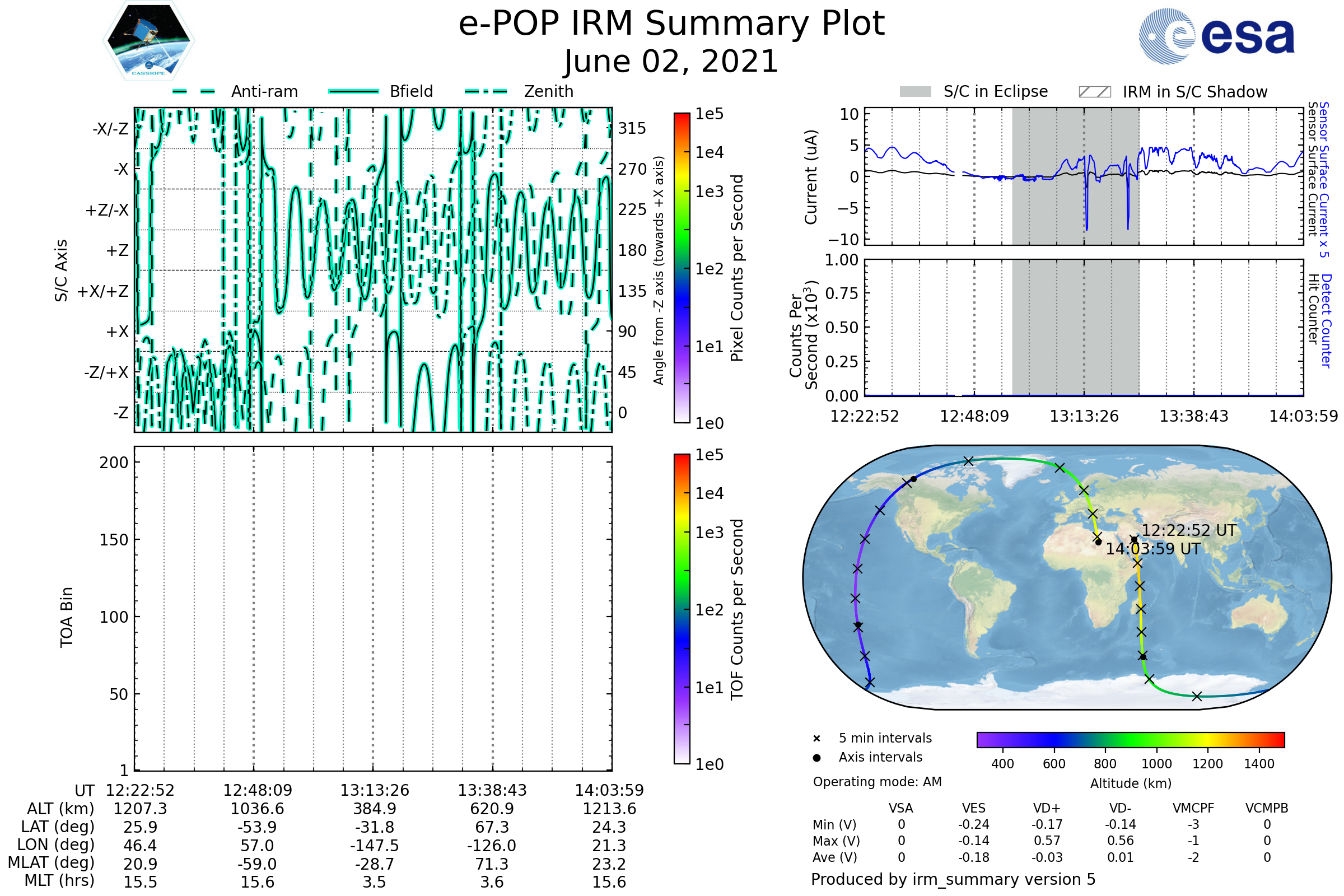This screenshot has height=896, width=1344.
Task: Click the 12:22:52 UT label on map
Action: pos(1188,531)
